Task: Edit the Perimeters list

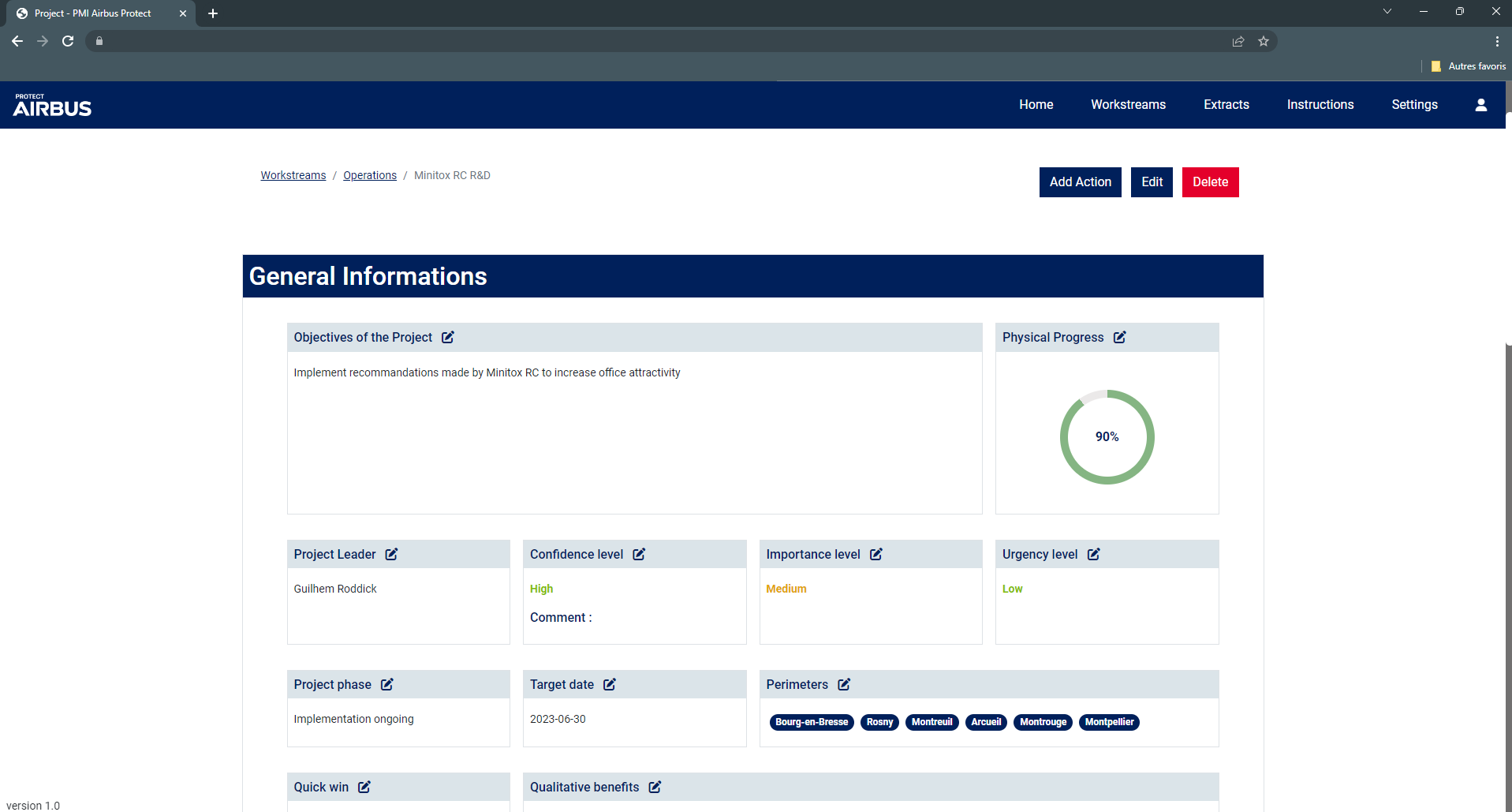Action: click(844, 684)
